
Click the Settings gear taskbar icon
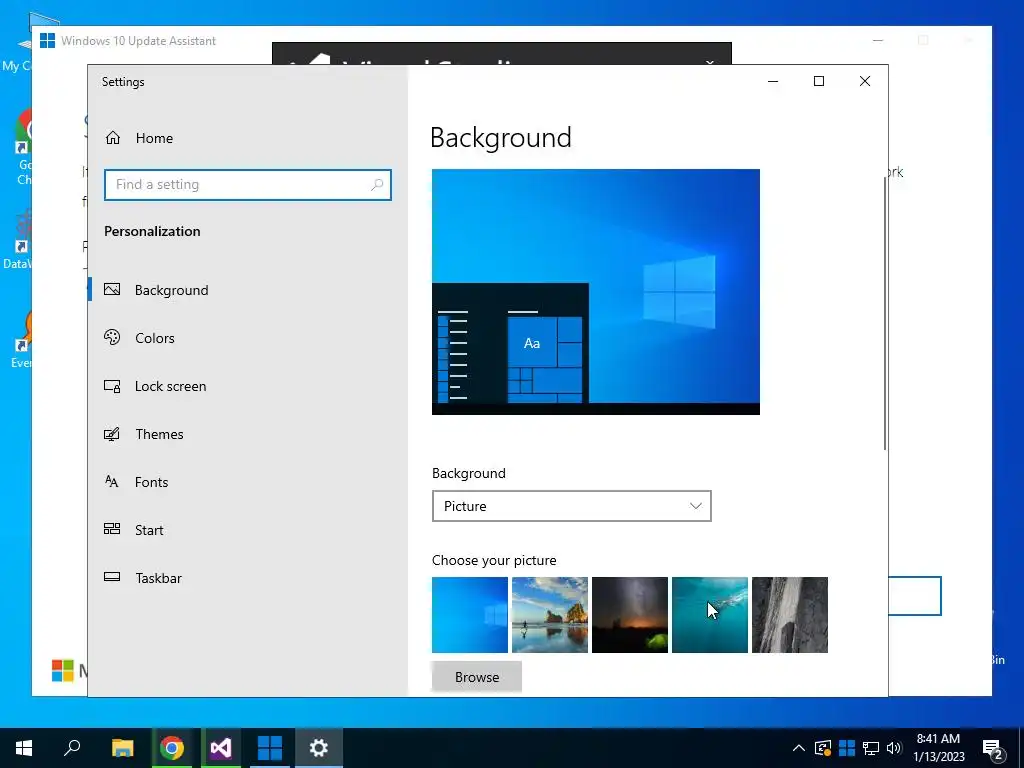click(x=319, y=748)
